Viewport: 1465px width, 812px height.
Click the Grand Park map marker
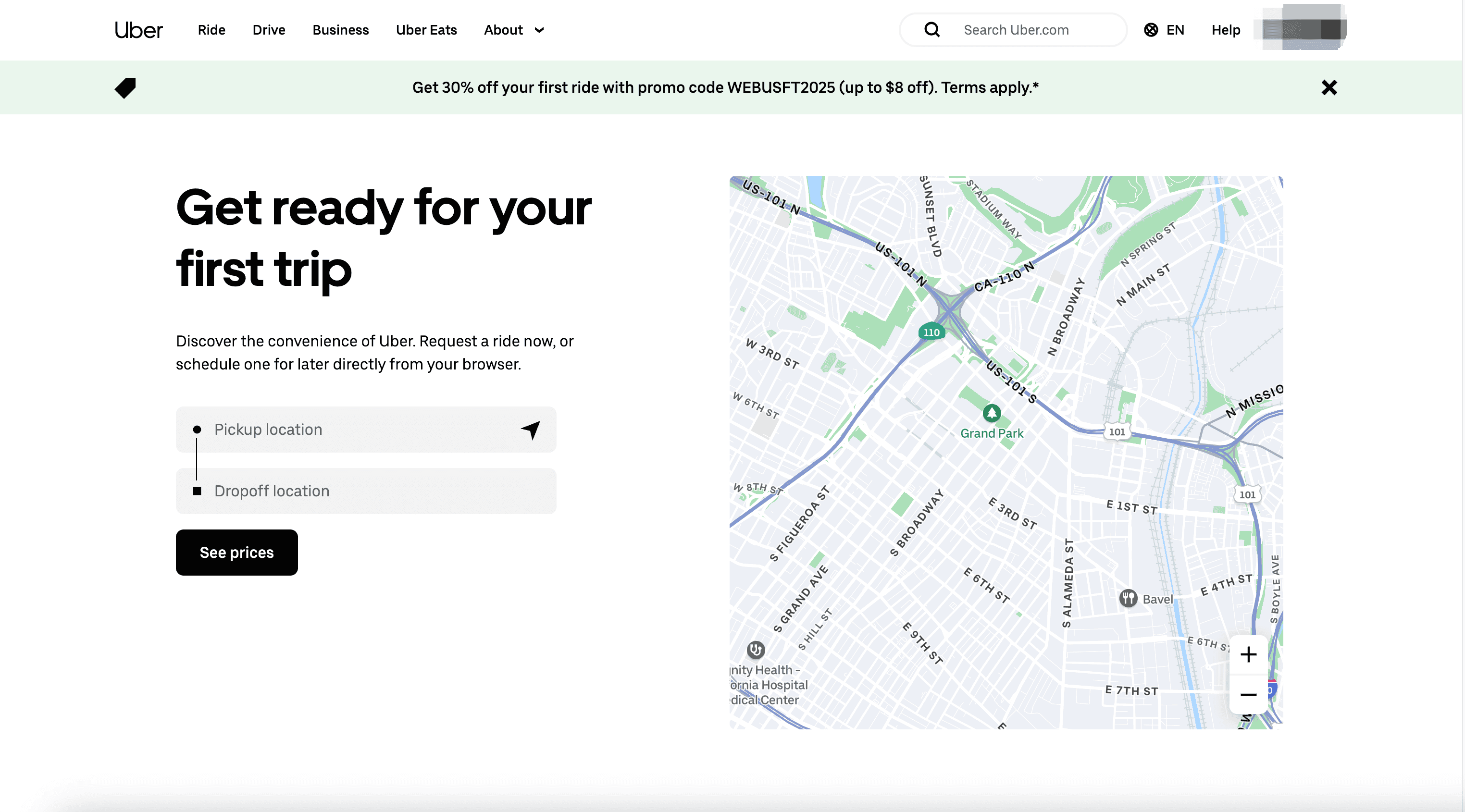click(992, 413)
